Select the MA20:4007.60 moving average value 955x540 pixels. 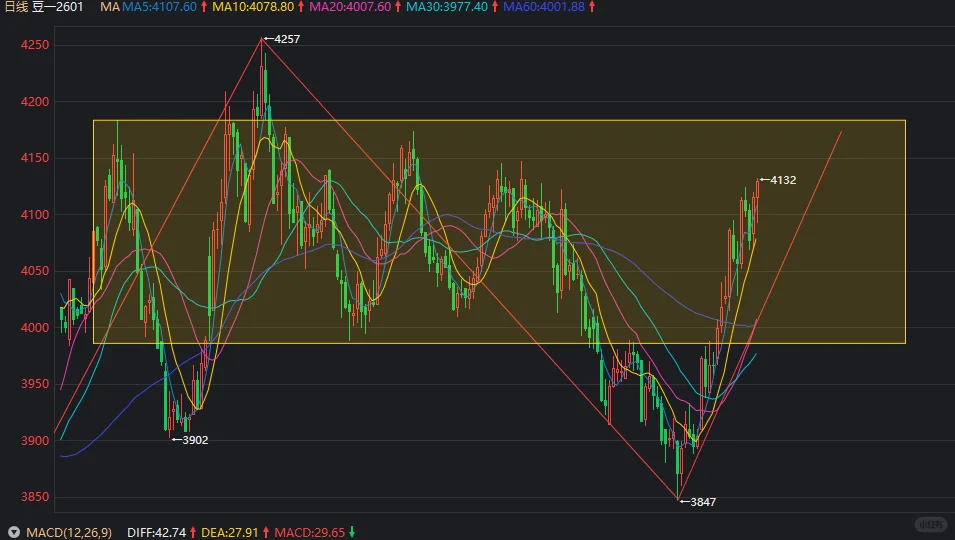[x=350, y=7]
